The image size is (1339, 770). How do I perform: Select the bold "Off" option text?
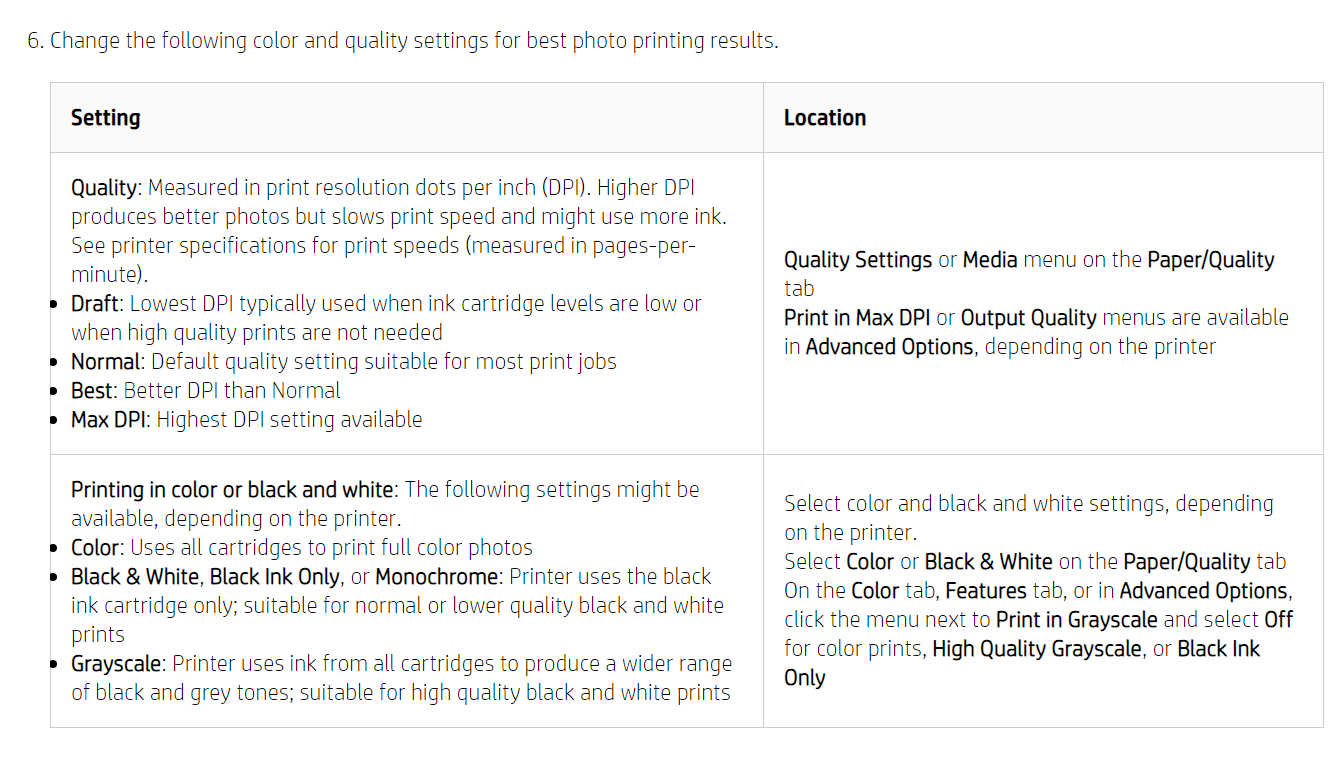click(x=1278, y=620)
